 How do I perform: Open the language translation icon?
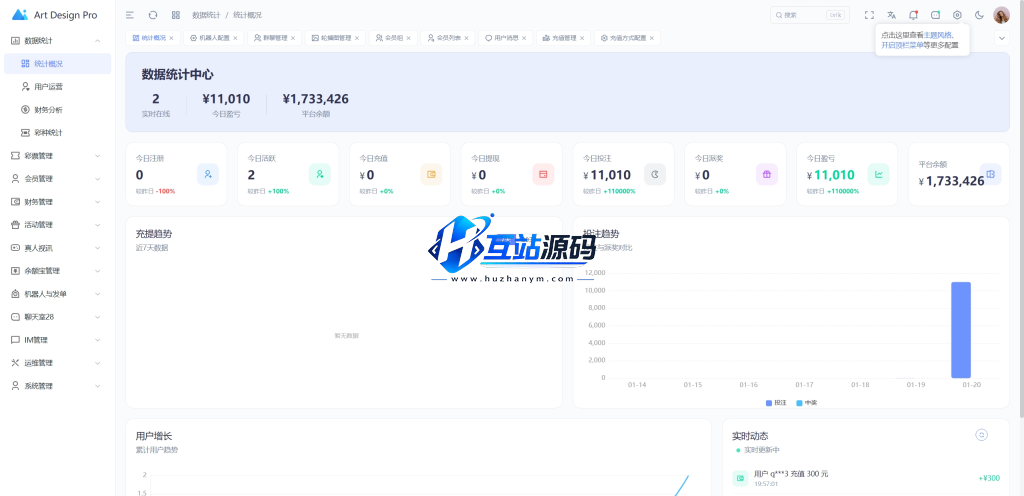[891, 15]
